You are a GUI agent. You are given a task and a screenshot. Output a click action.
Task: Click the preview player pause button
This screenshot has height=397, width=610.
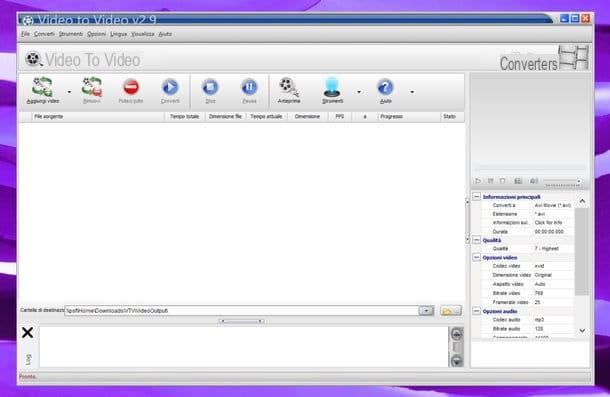coord(491,181)
